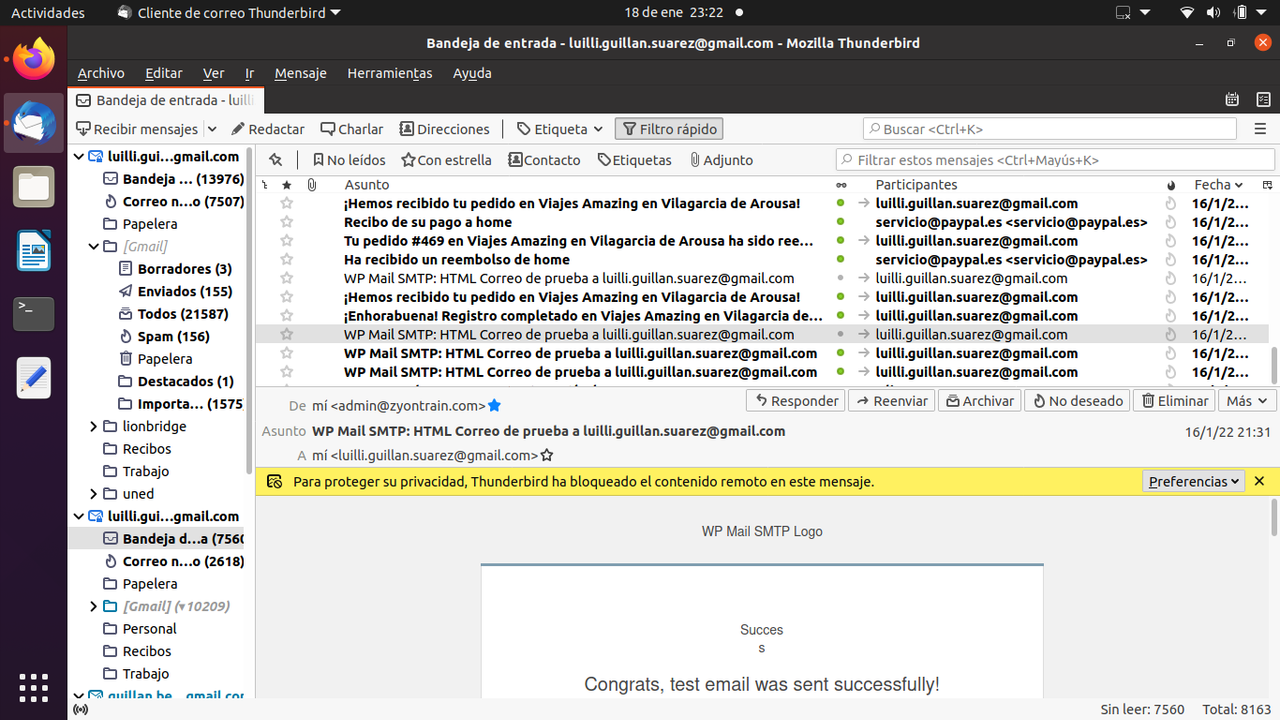The image size is (1280, 720).
Task: Sort by the attachment paperclip column
Action: 311,185
